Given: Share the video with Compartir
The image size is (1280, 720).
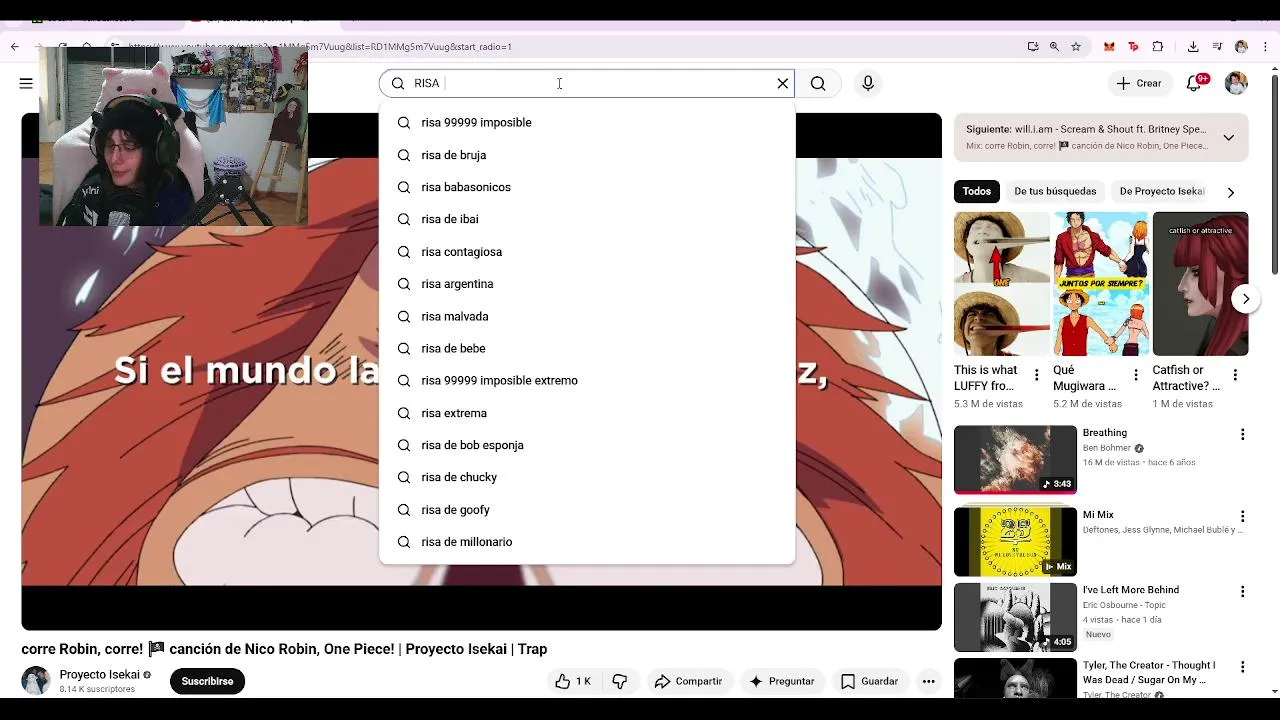Looking at the screenshot, I should [x=688, y=681].
